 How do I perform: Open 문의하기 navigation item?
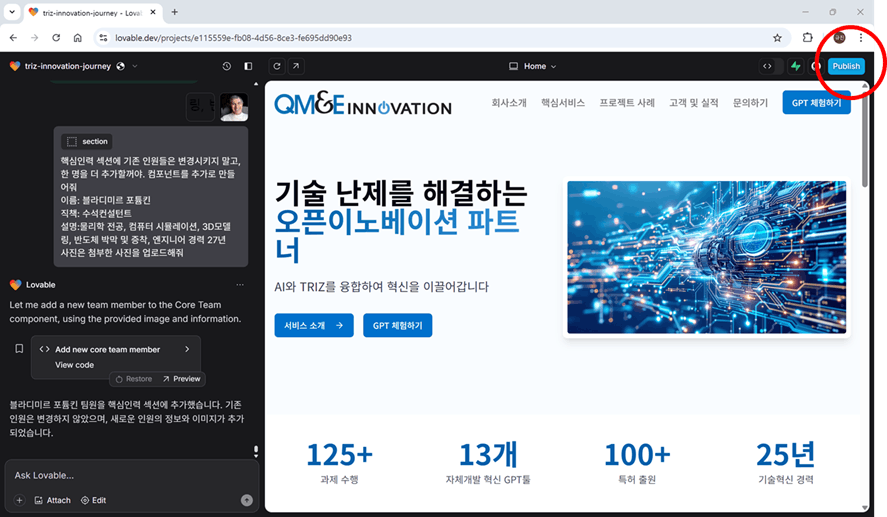(x=750, y=102)
